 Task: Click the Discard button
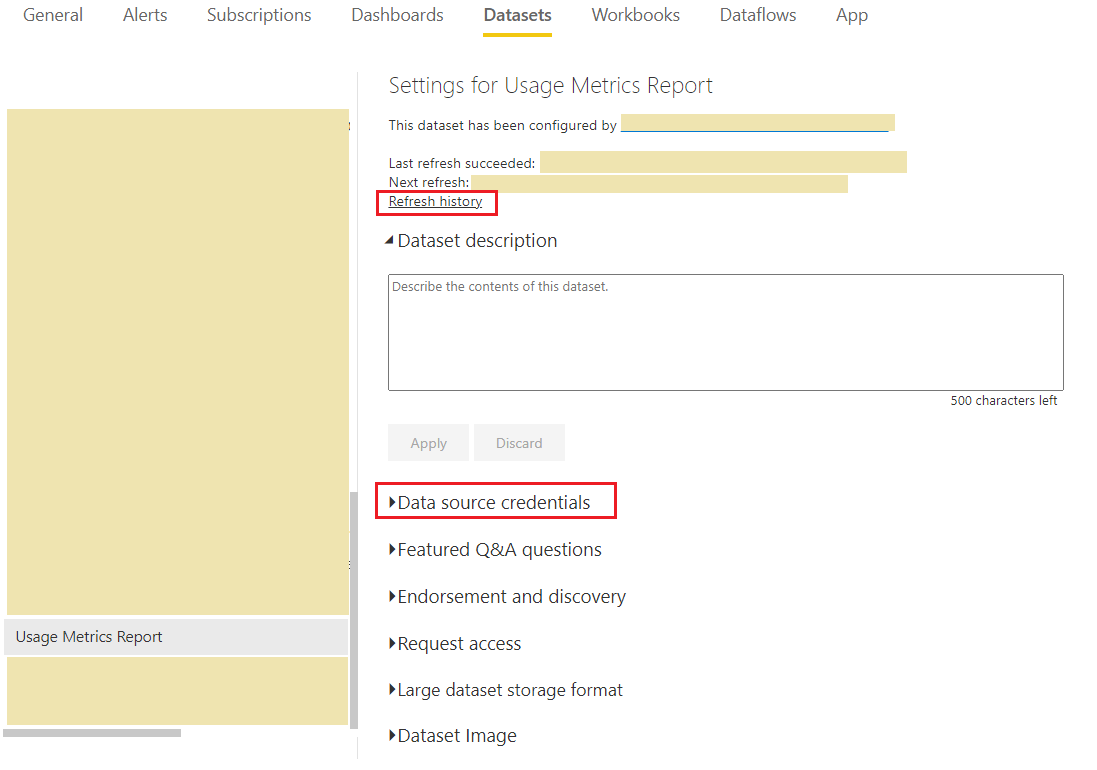point(519,443)
